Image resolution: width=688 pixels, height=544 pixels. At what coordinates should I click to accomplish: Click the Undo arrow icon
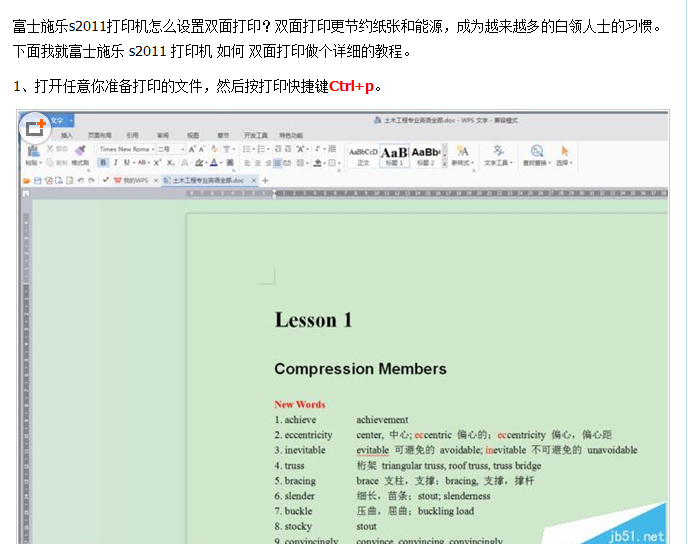click(x=81, y=180)
